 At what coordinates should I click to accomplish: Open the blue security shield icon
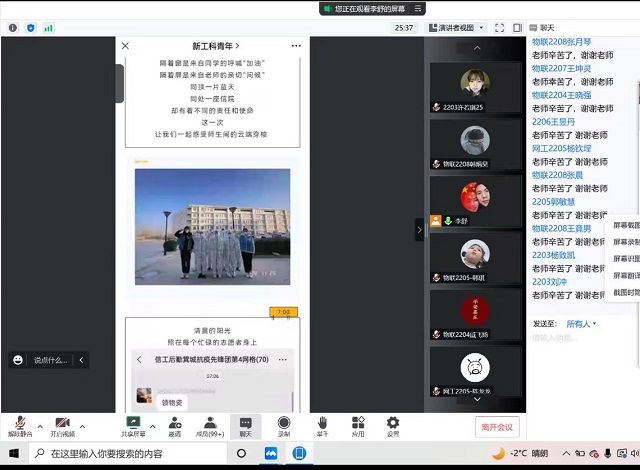click(x=31, y=28)
